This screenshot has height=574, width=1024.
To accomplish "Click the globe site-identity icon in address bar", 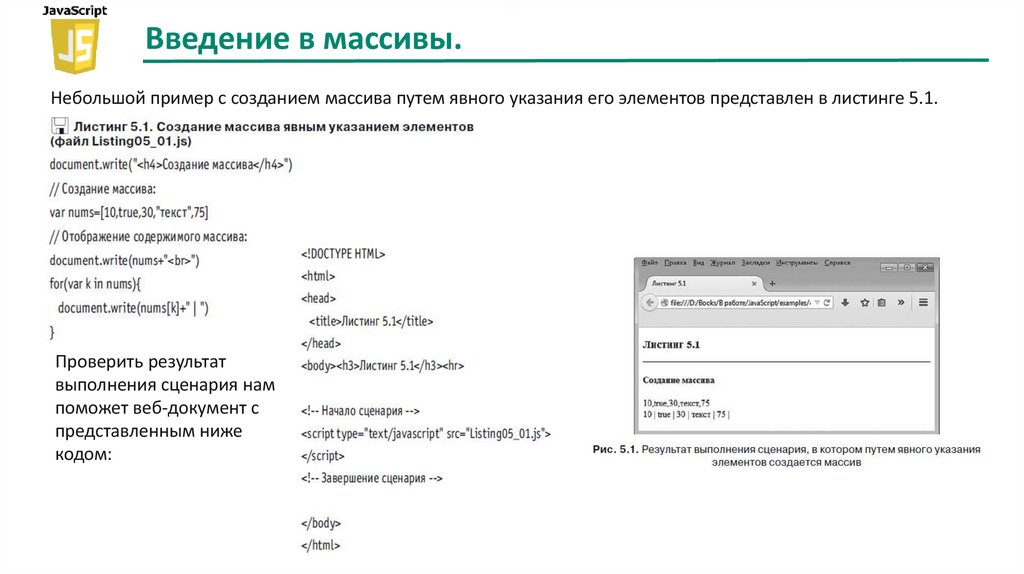I will coord(664,303).
